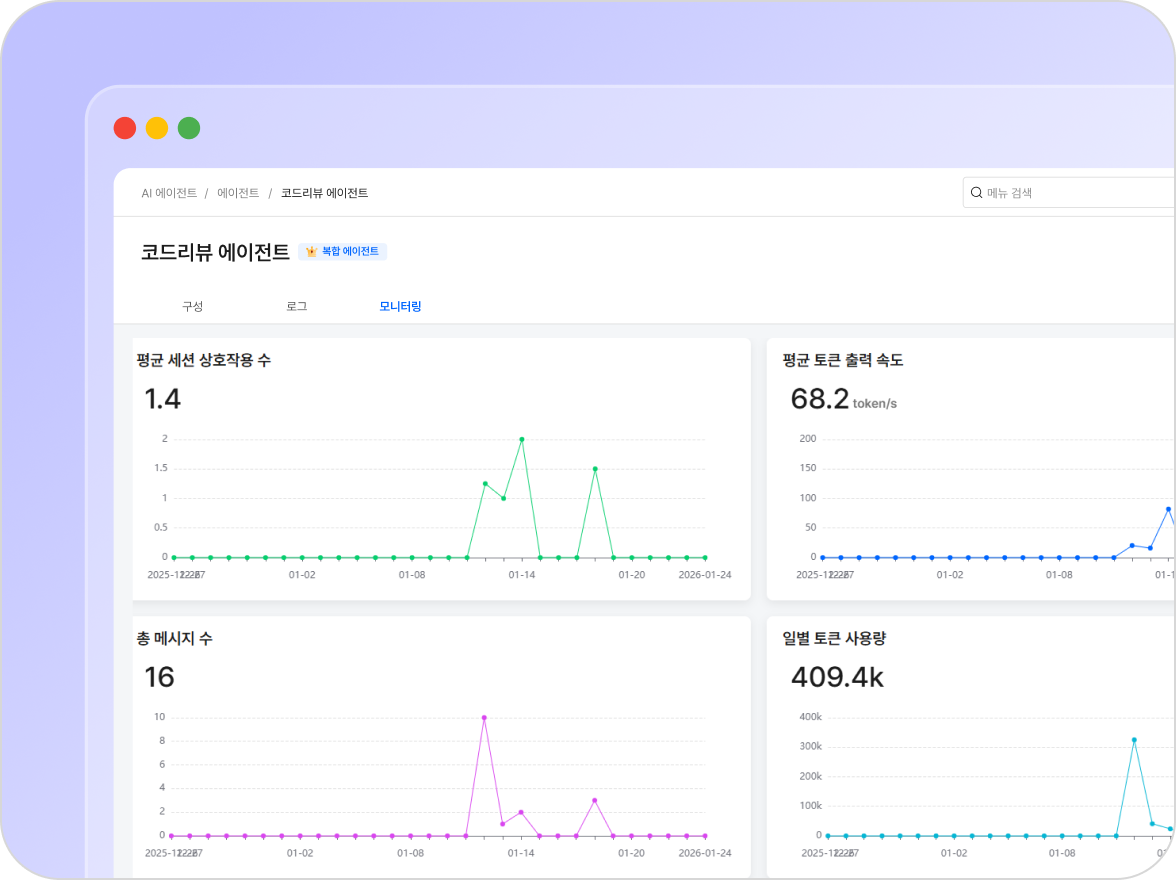This screenshot has height=880, width=1176.
Task: Go to AI 에이전트 breadcrumb
Action: click(x=169, y=193)
